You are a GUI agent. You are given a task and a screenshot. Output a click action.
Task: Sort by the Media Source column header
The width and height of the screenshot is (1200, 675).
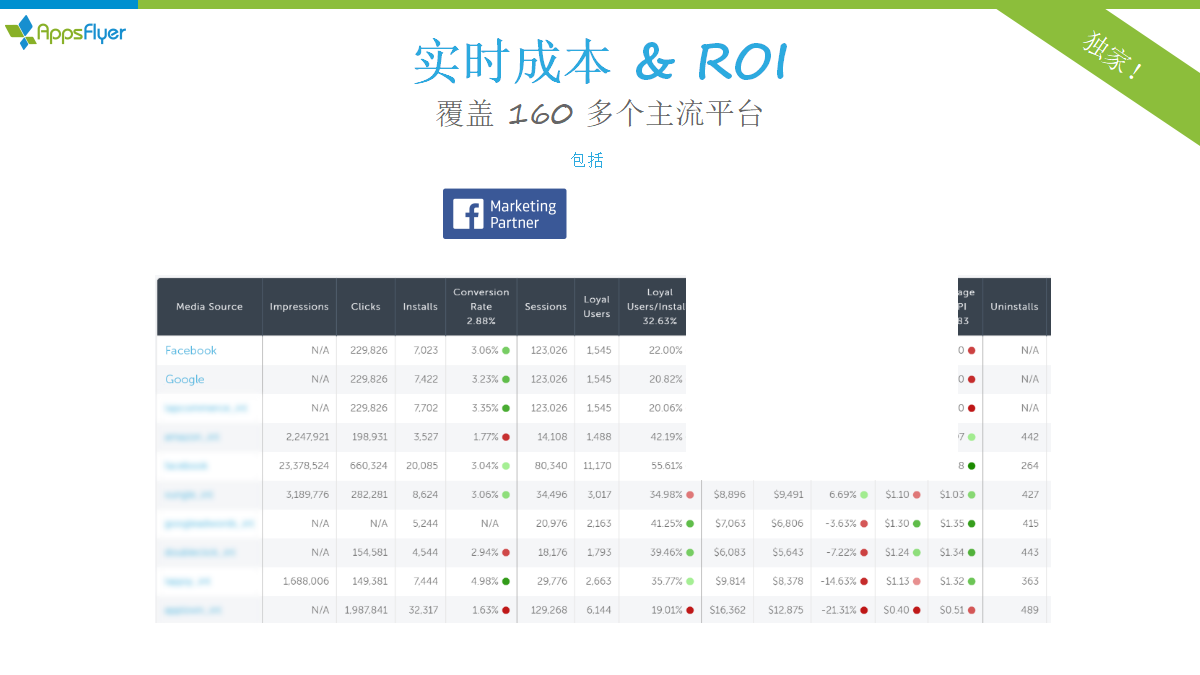[x=209, y=307]
